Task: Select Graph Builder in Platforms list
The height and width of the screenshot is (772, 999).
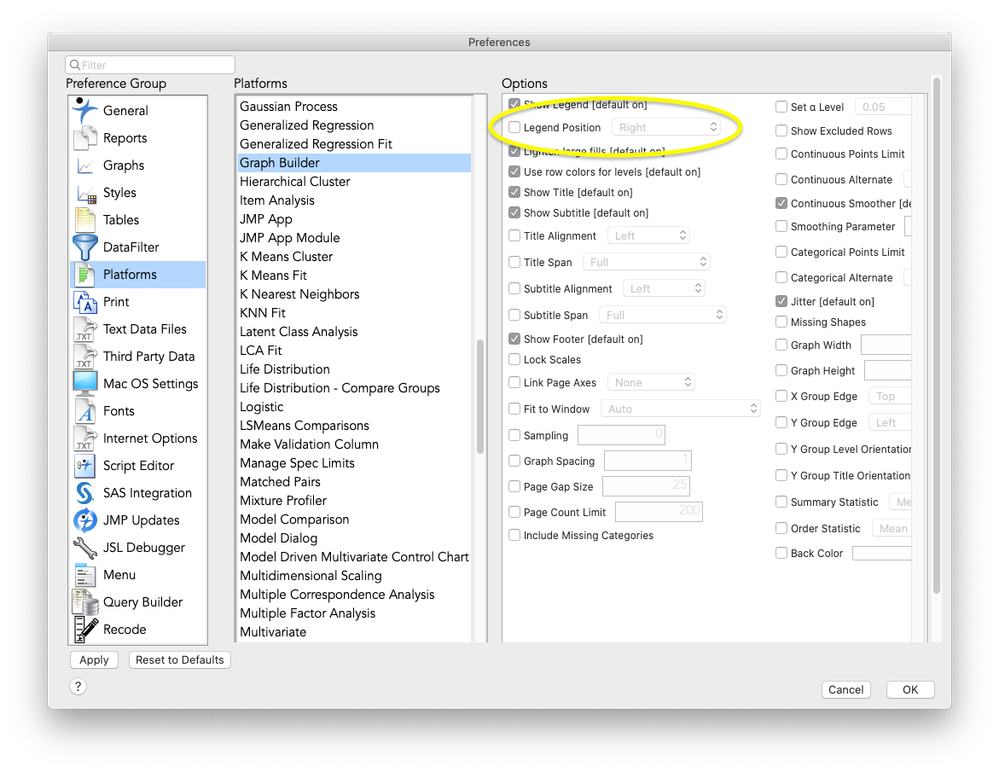Action: tap(354, 163)
